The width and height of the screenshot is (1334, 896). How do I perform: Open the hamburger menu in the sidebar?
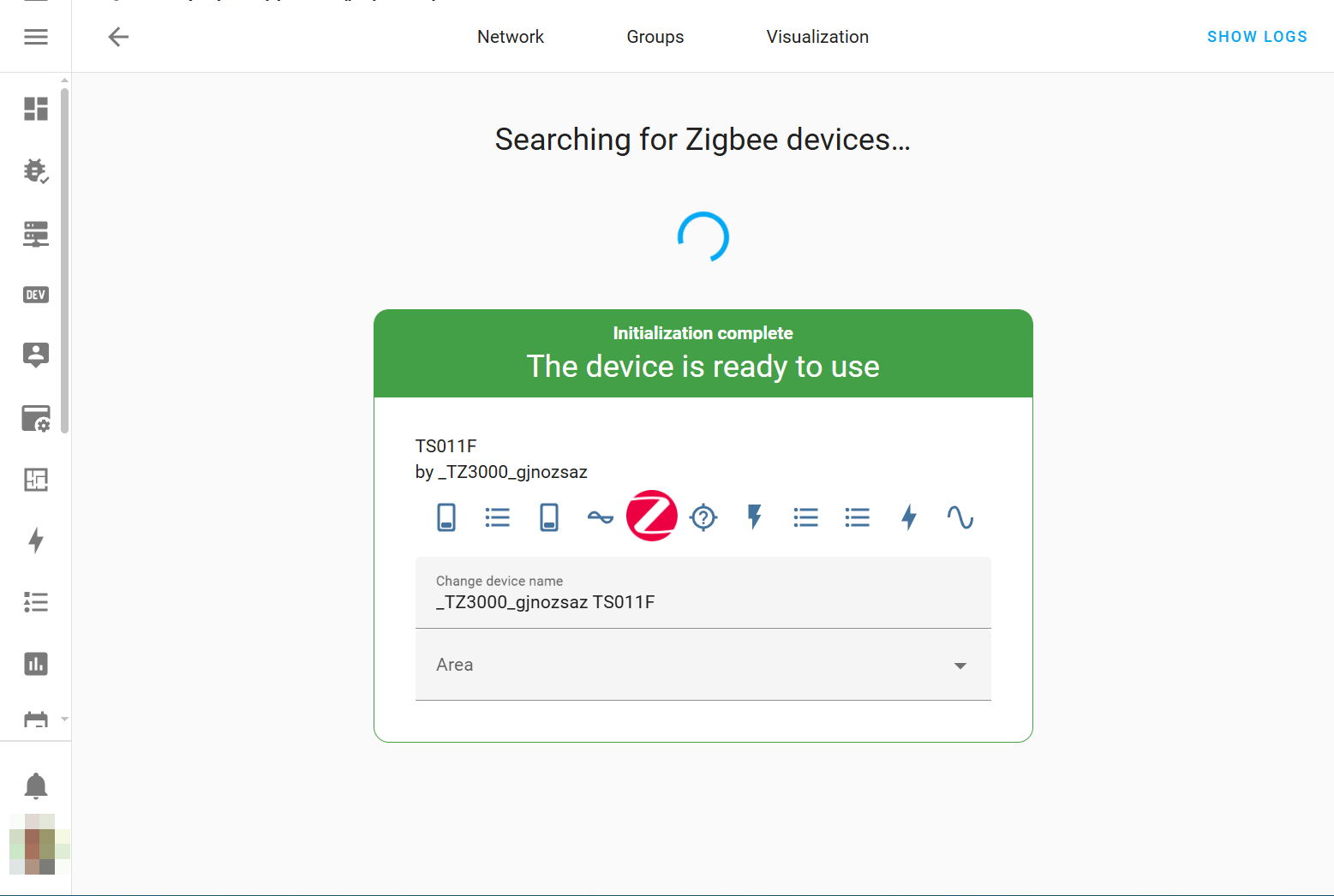click(36, 37)
